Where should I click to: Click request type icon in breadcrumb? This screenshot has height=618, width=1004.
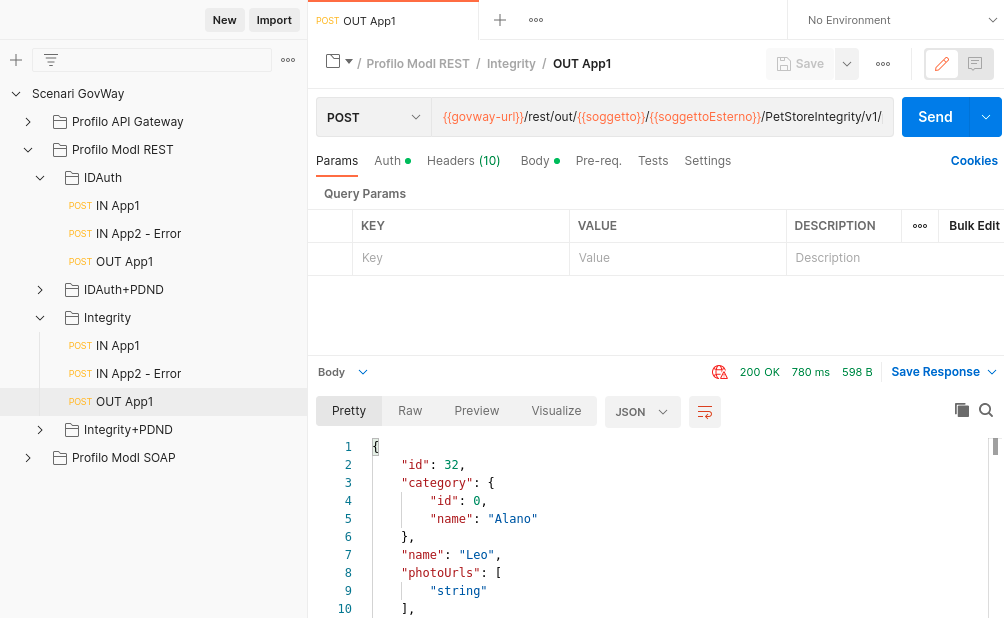pos(333,61)
